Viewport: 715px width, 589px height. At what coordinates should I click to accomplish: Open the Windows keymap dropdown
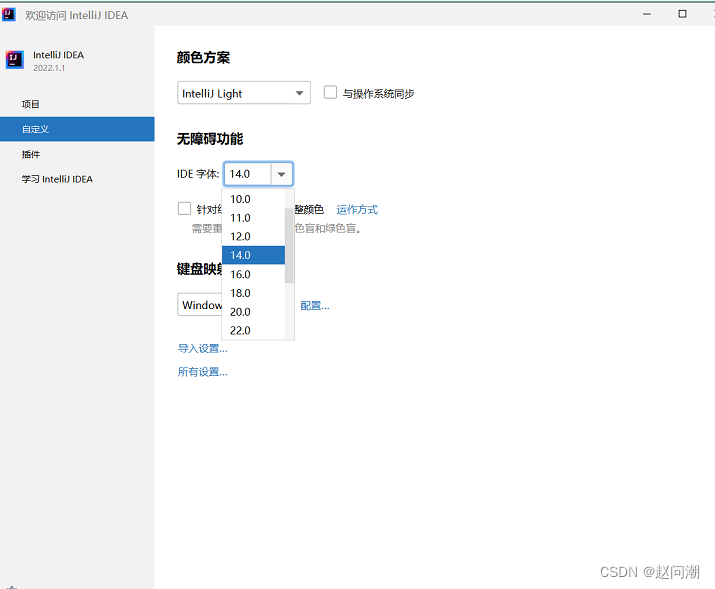tap(200, 305)
